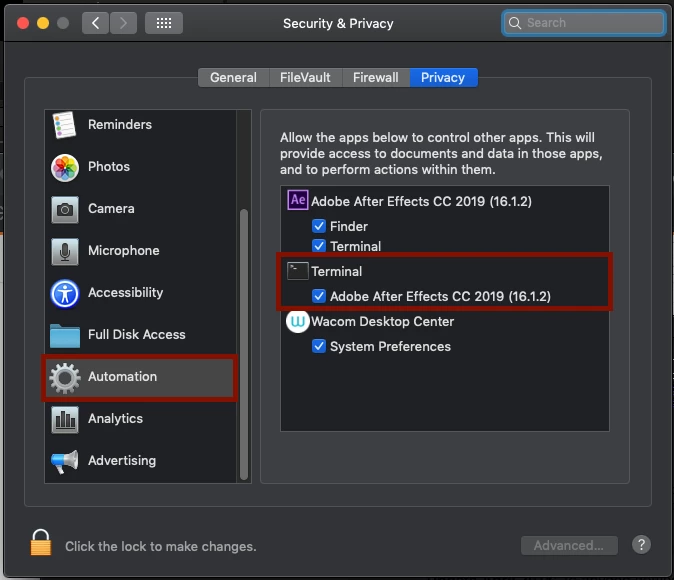
Task: Minimize the Security & Privacy window
Action: [x=43, y=23]
